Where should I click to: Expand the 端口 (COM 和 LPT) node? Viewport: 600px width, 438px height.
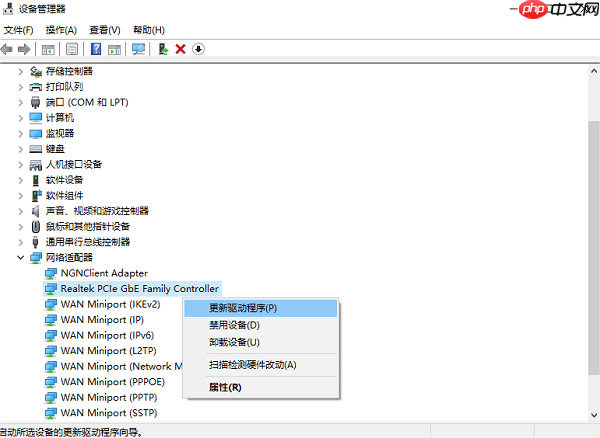(21, 103)
